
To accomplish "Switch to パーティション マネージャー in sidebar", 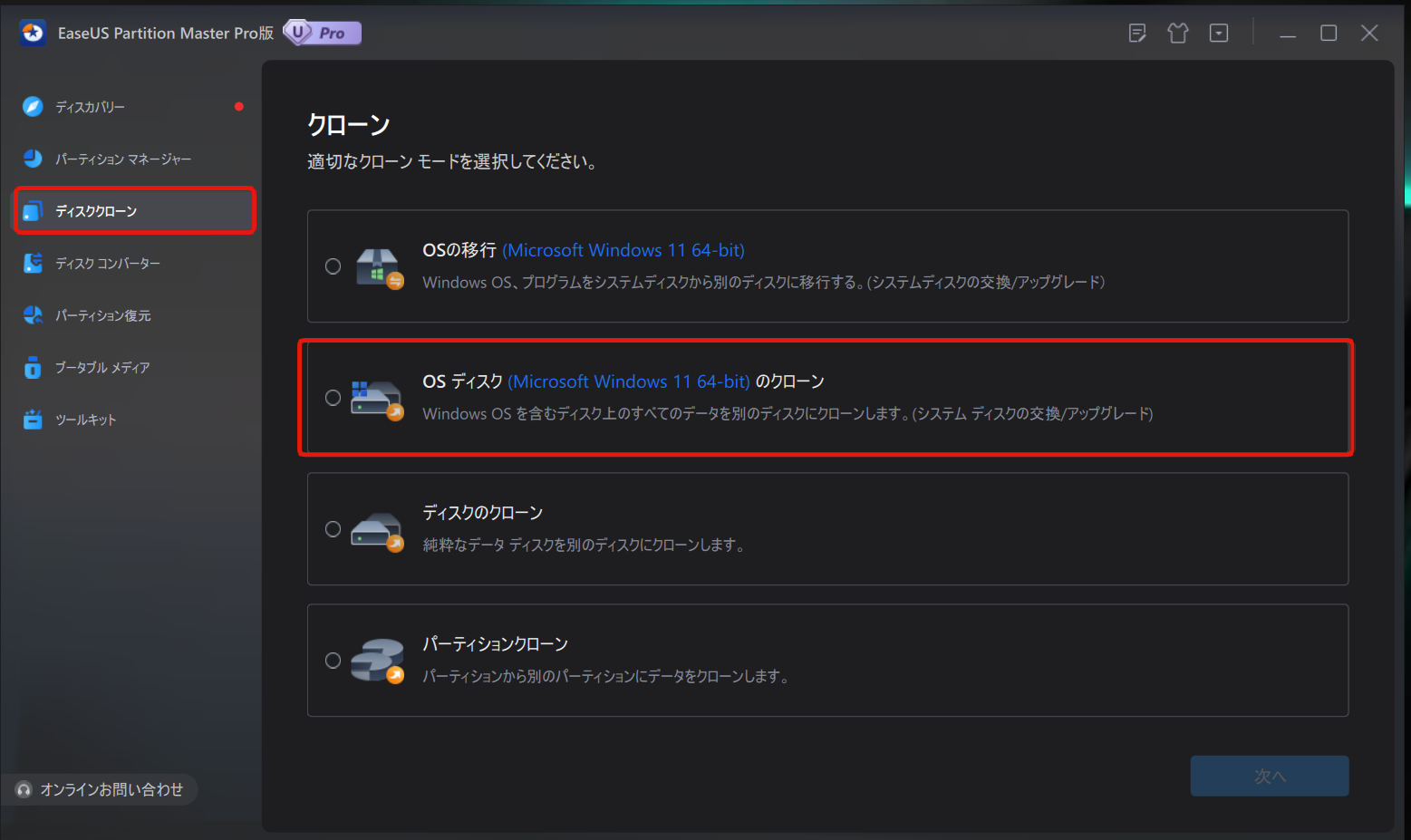I will point(123,159).
